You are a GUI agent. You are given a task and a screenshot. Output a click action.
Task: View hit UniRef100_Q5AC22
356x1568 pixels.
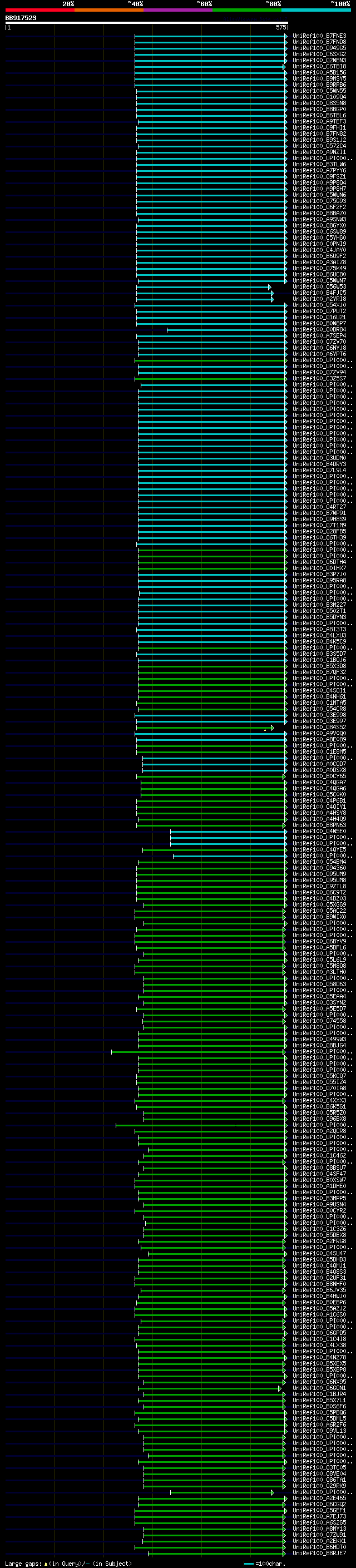coord(319,911)
